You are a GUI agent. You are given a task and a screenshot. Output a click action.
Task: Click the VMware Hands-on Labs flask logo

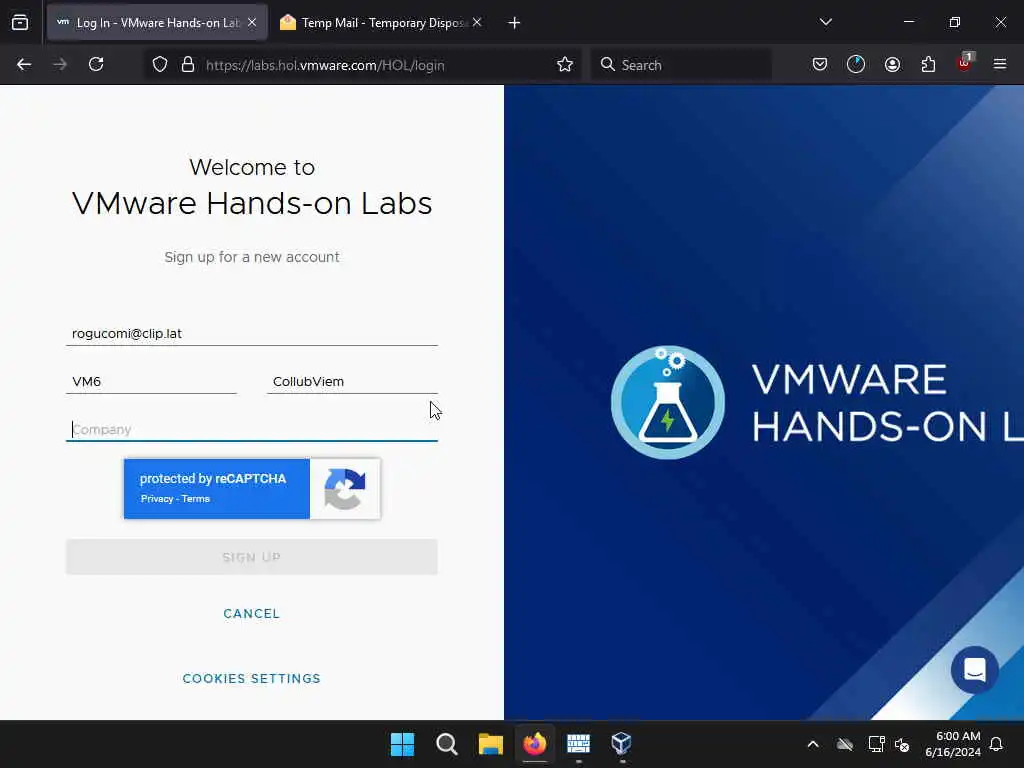click(x=667, y=402)
